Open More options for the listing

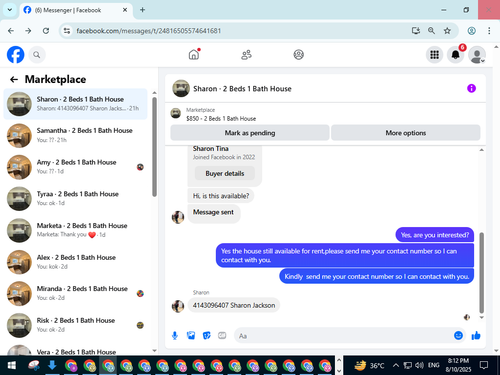[406, 133]
